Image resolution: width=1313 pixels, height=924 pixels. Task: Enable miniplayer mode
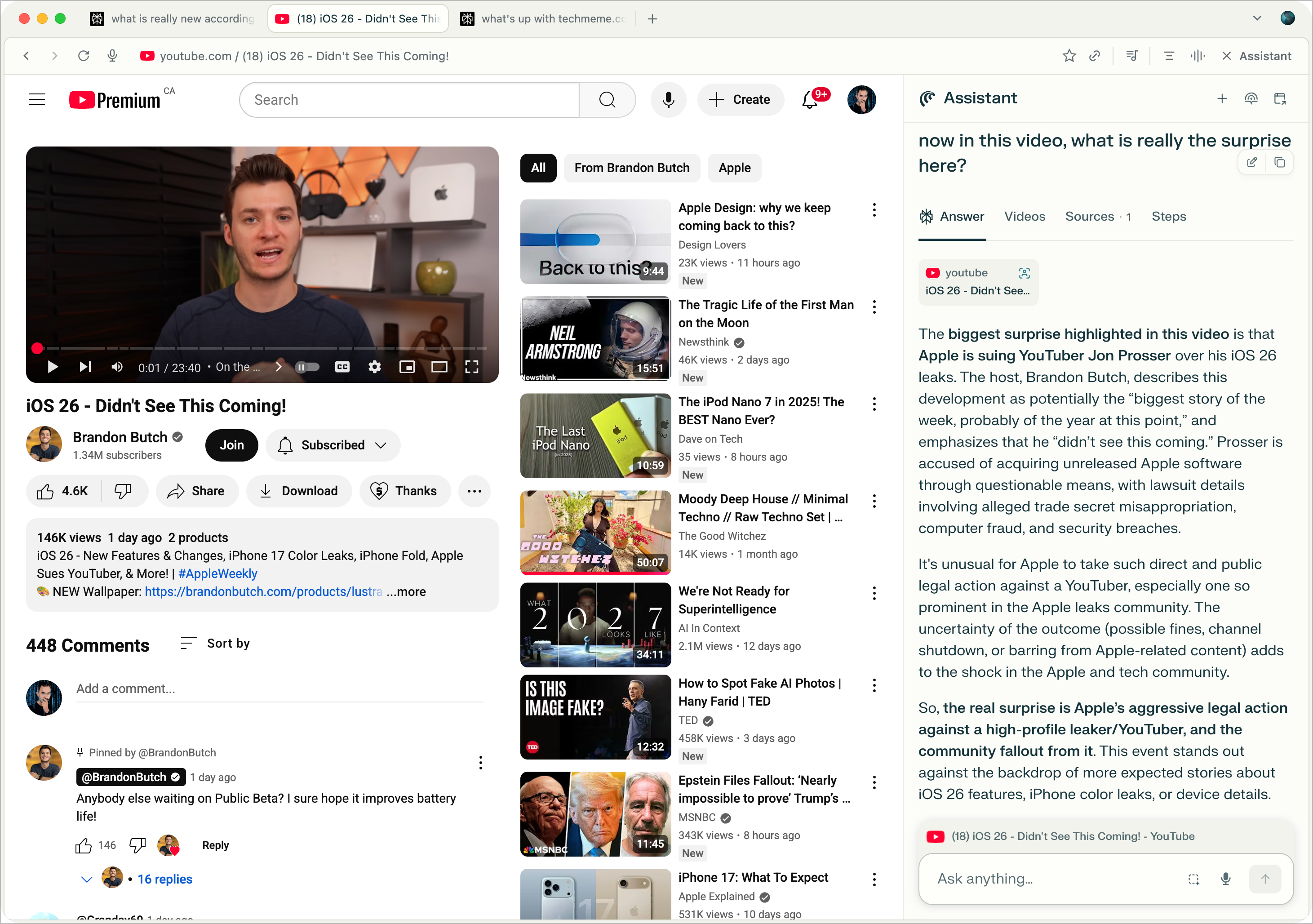407,367
